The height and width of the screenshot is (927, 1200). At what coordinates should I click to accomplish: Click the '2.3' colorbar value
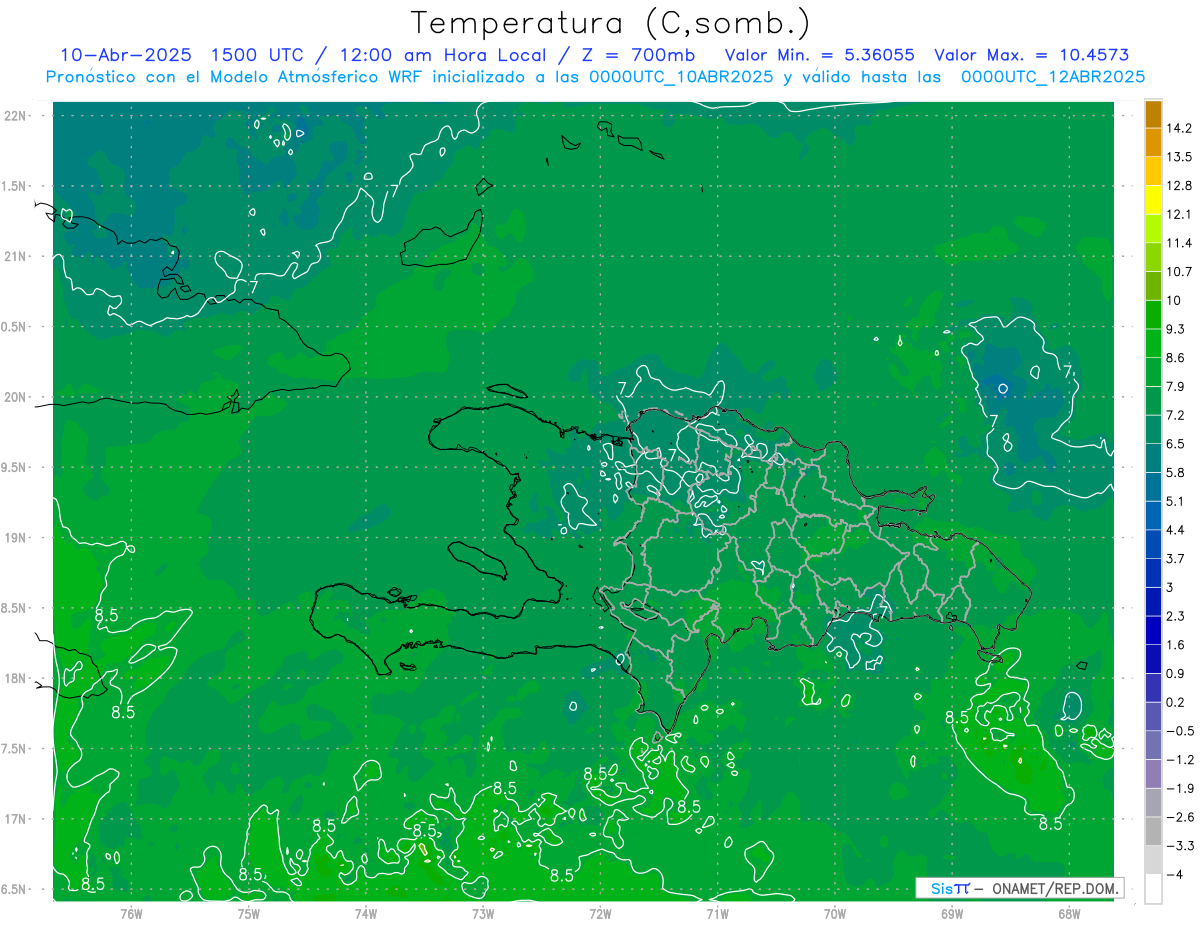(1176, 616)
